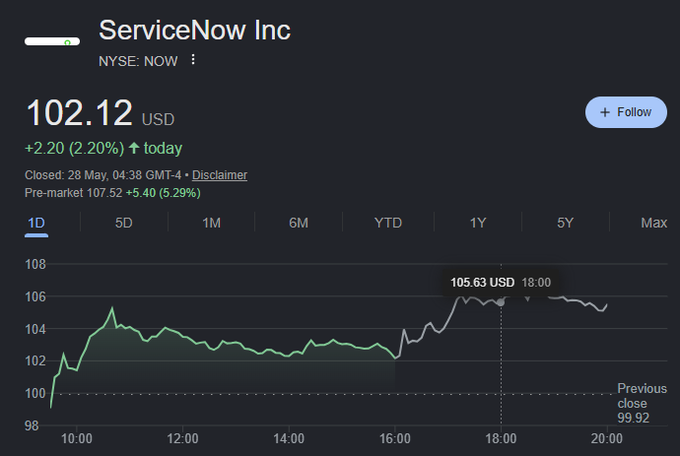Click the Previous close 99.92 label
This screenshot has height=456, width=680.
[641, 403]
